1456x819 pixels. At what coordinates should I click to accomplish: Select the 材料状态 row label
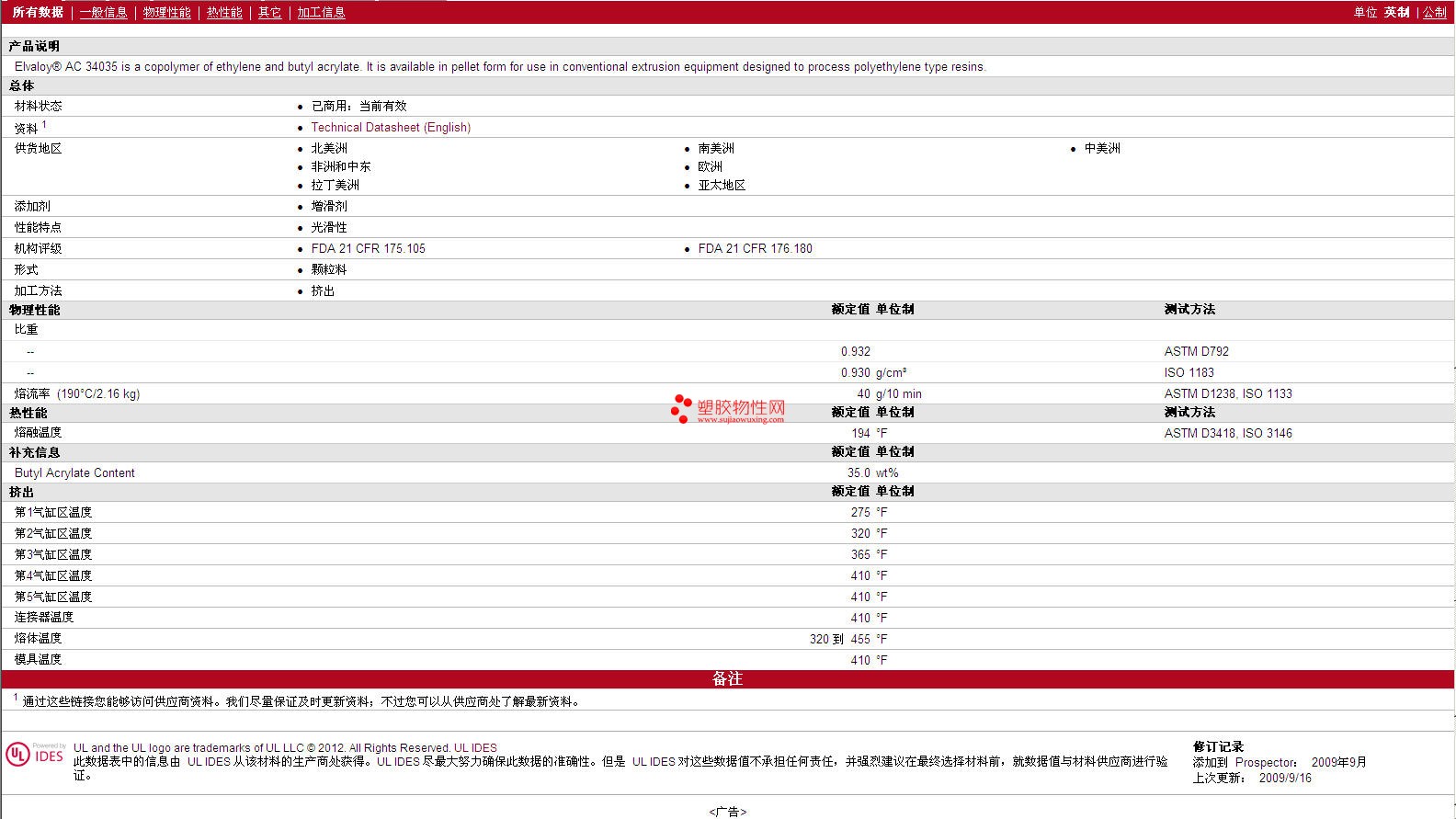[39, 107]
